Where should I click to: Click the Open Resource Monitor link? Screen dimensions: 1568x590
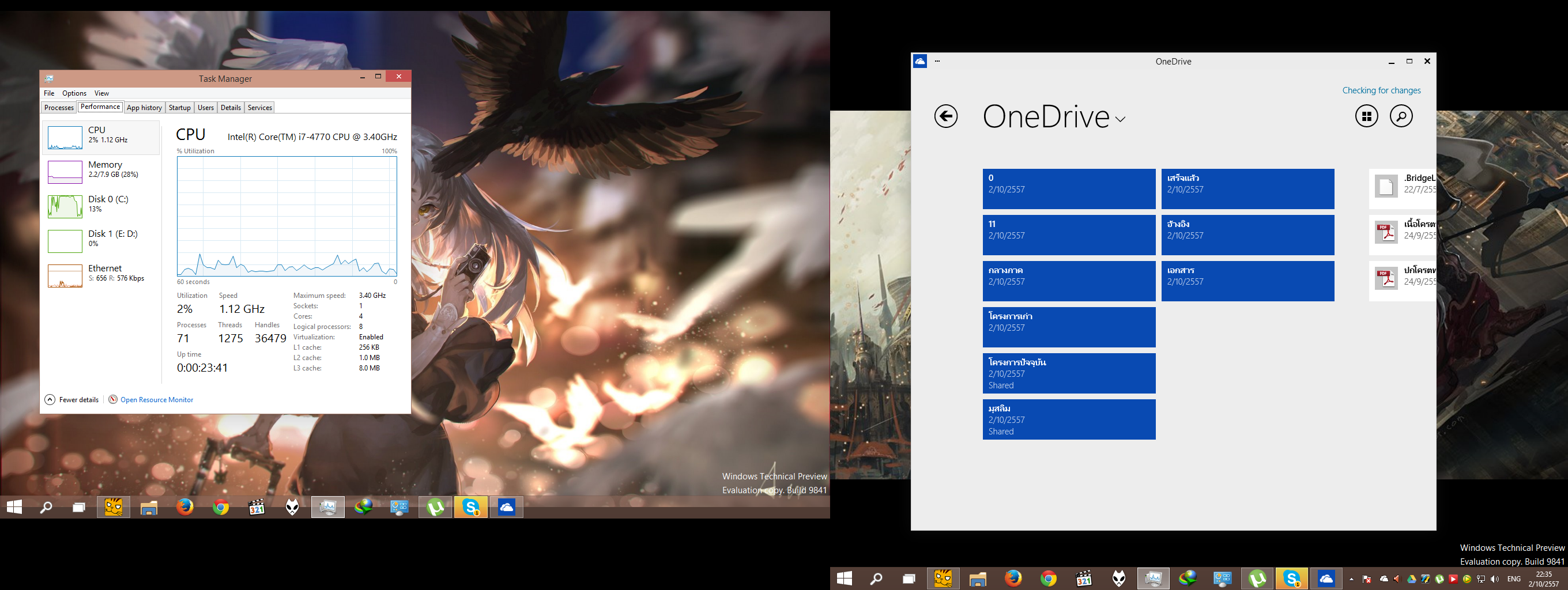pos(157,400)
